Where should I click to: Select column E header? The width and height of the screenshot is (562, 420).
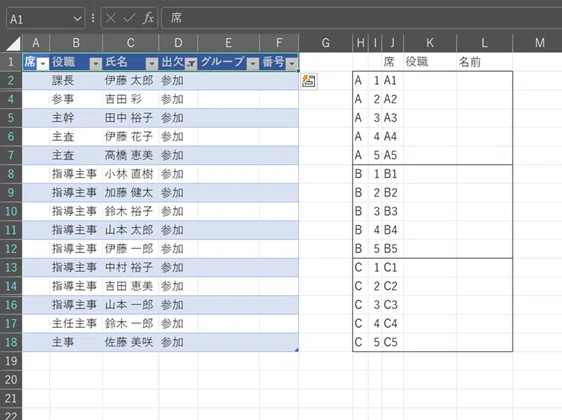coord(228,43)
